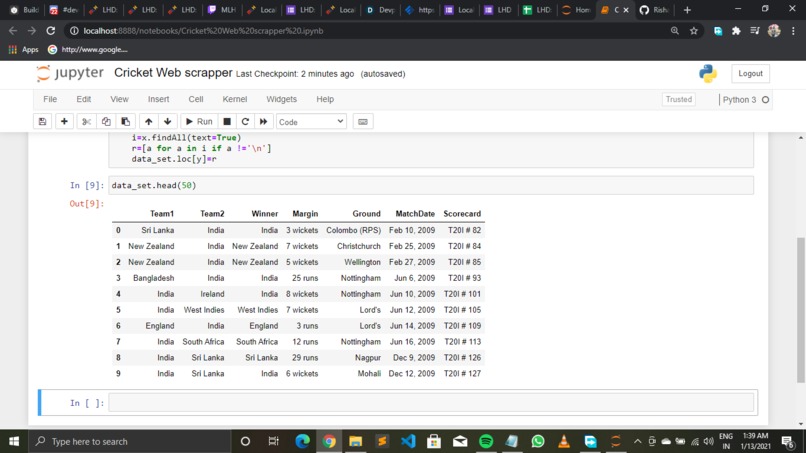This screenshot has height=453, width=806.
Task: Open File Explorer from taskbar
Action: [x=355, y=441]
